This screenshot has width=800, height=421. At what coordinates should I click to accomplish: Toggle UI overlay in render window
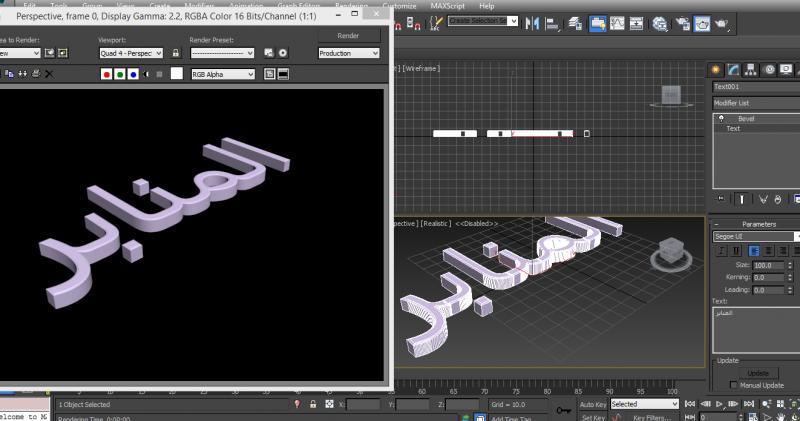269,75
